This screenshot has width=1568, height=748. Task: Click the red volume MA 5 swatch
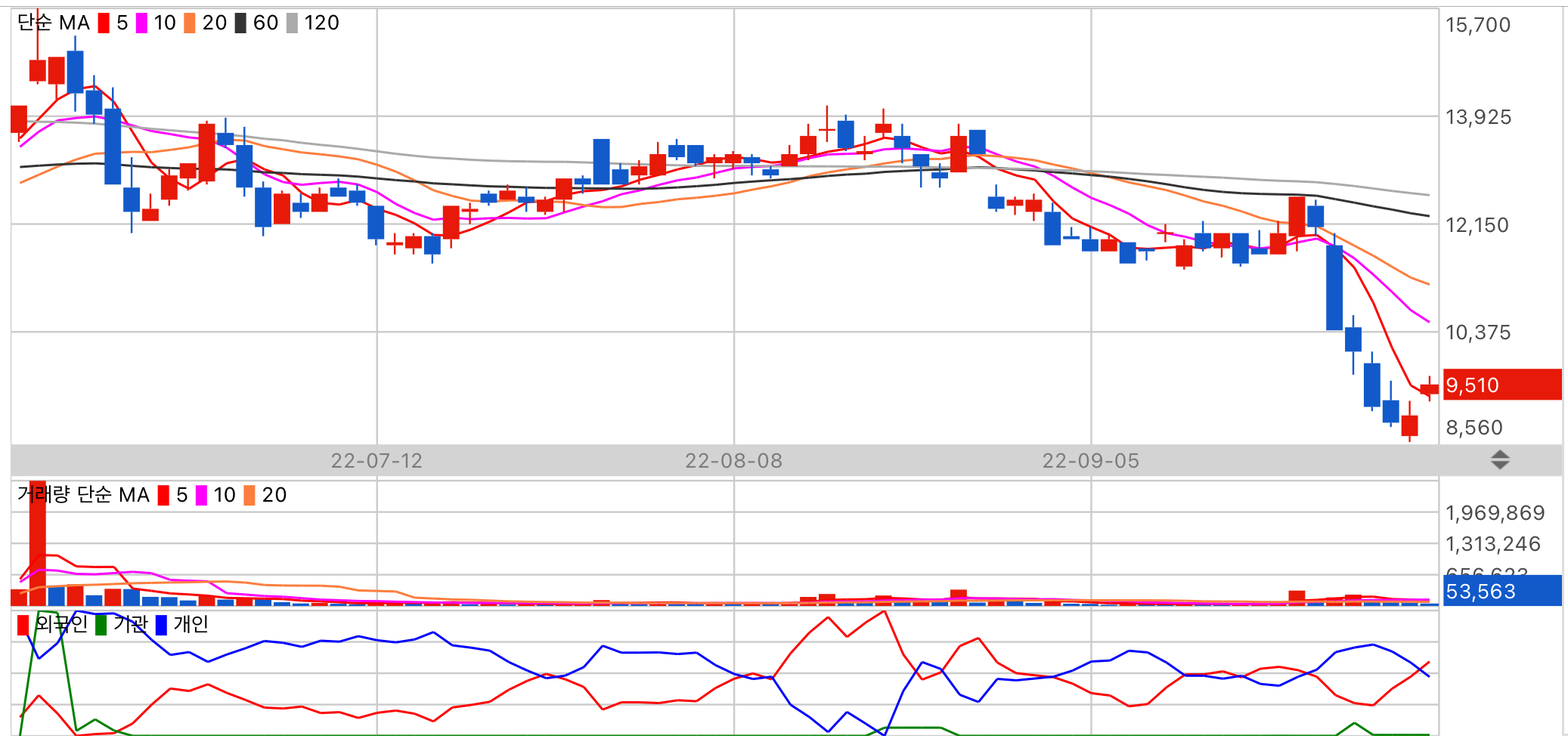pyautogui.click(x=163, y=496)
